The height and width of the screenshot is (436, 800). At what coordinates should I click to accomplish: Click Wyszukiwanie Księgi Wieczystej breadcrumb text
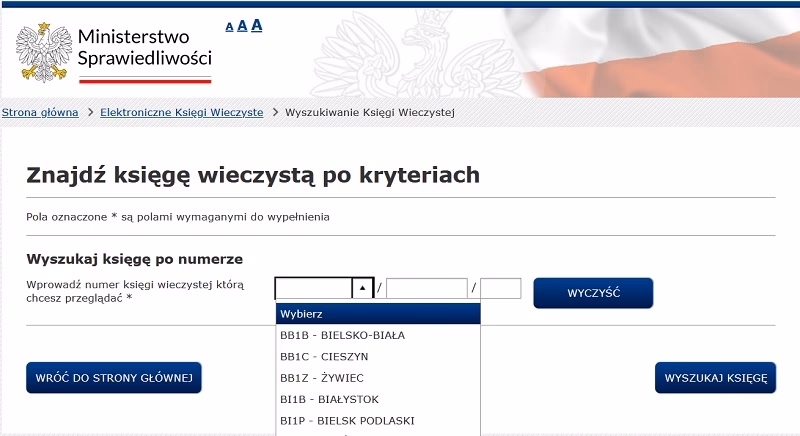370,112
